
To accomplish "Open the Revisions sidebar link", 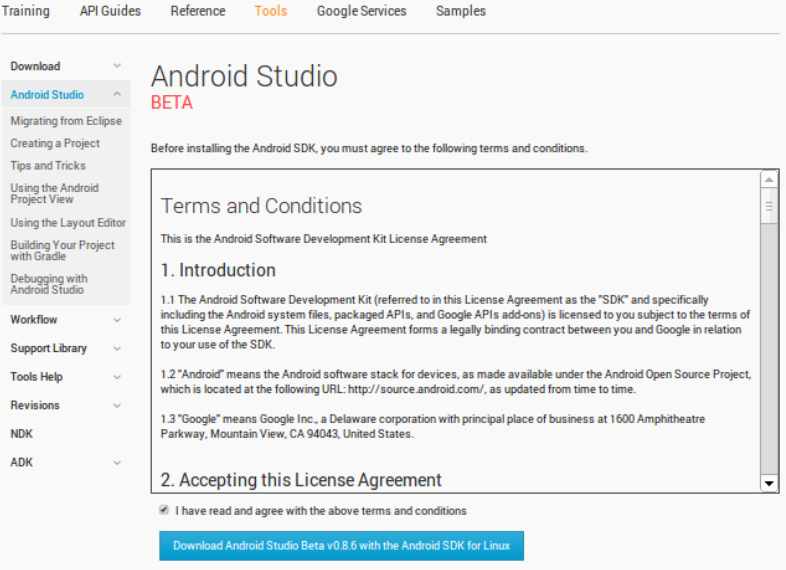I will coord(35,406).
